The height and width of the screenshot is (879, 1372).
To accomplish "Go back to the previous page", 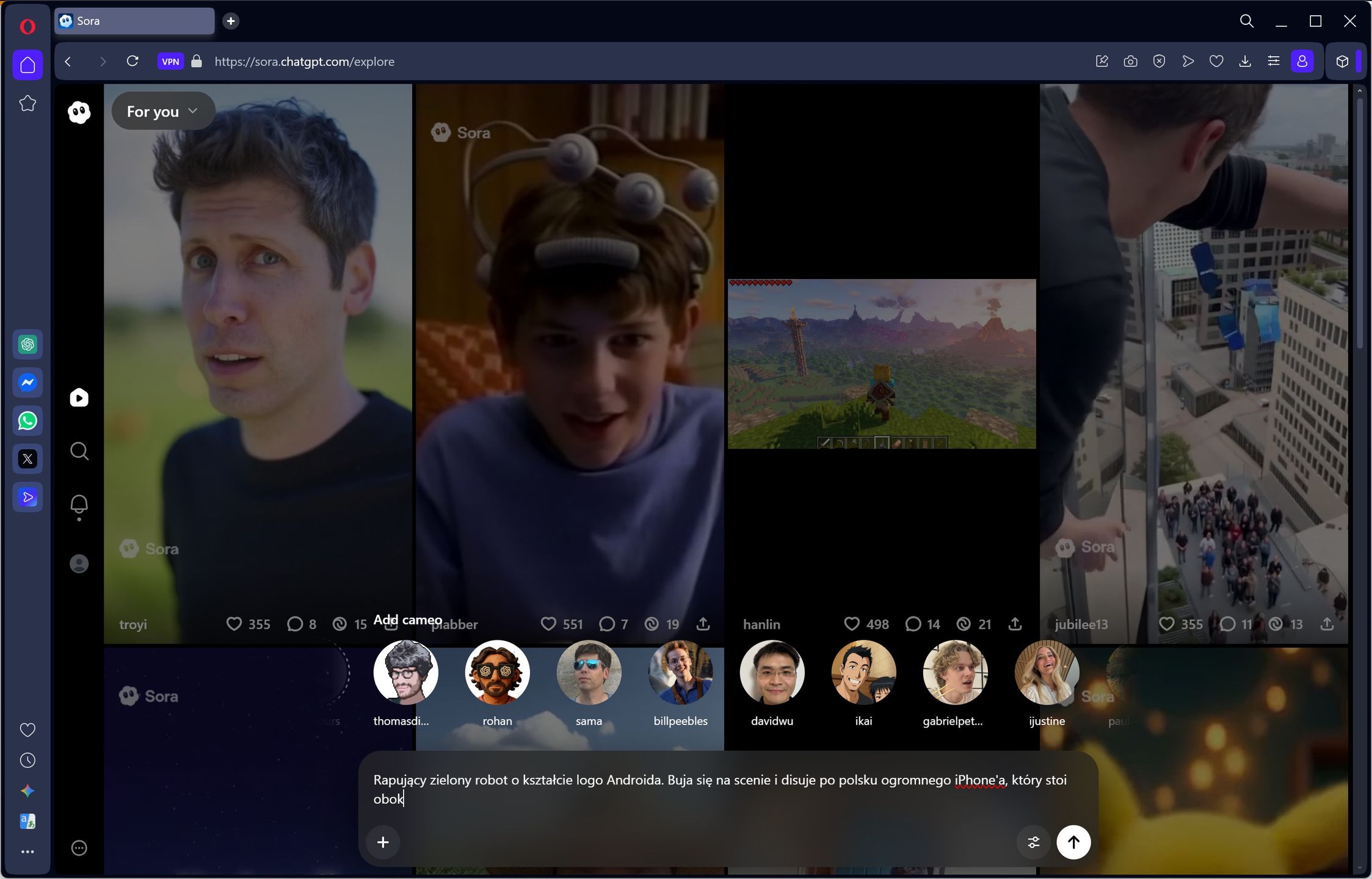I will click(68, 61).
